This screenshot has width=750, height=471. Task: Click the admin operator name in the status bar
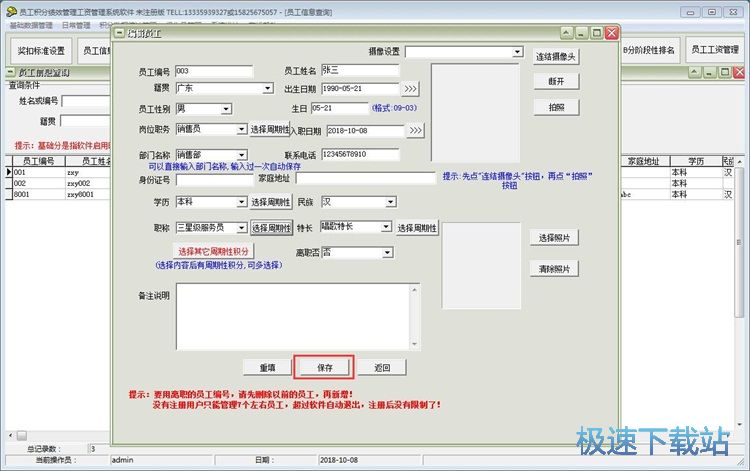point(122,460)
